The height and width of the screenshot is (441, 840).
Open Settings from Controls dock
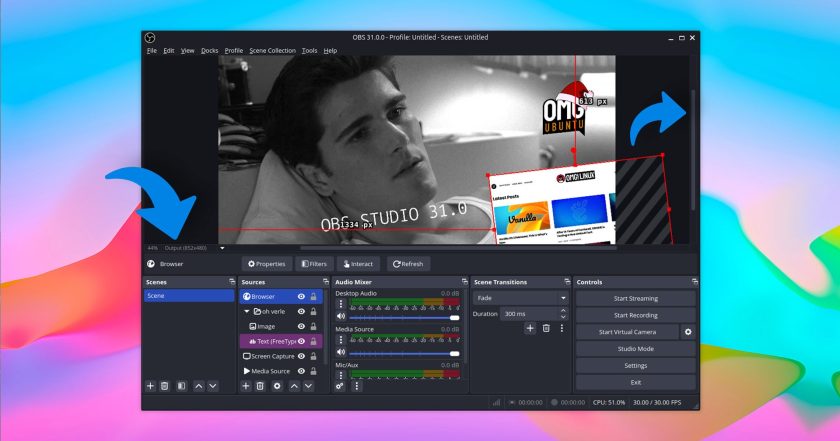click(x=635, y=365)
